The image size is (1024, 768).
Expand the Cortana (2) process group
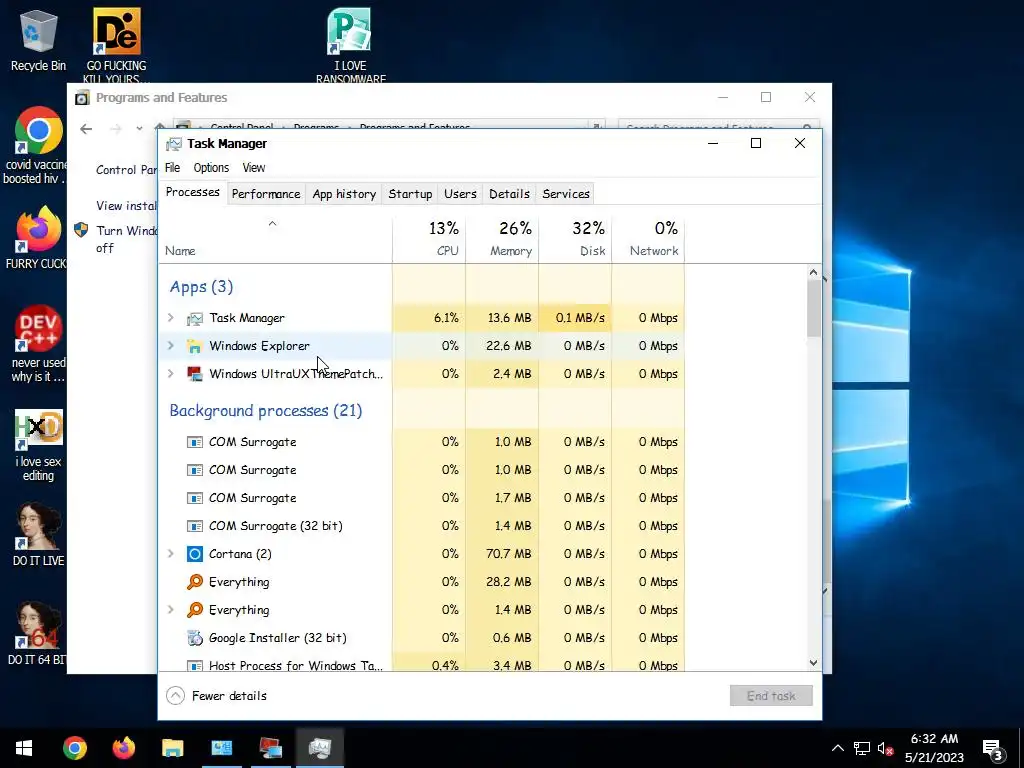click(170, 553)
